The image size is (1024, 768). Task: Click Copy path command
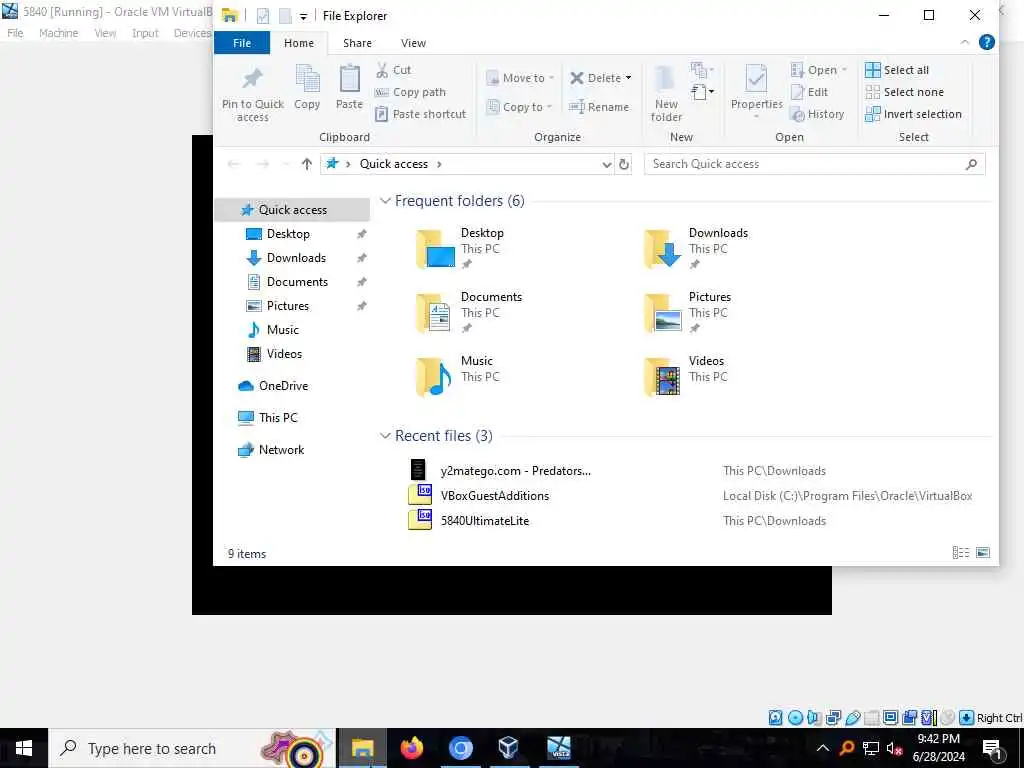click(410, 92)
